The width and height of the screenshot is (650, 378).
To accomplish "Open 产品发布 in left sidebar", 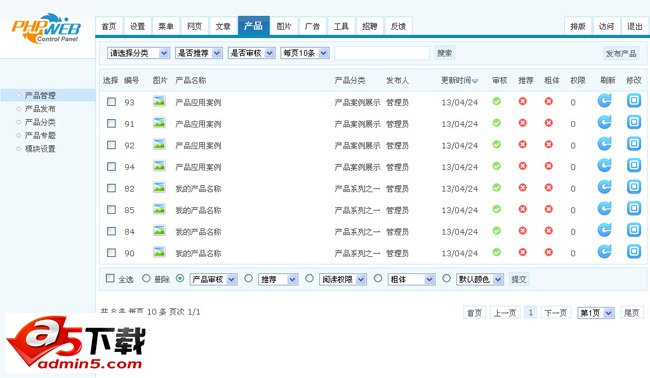I will click(40, 109).
